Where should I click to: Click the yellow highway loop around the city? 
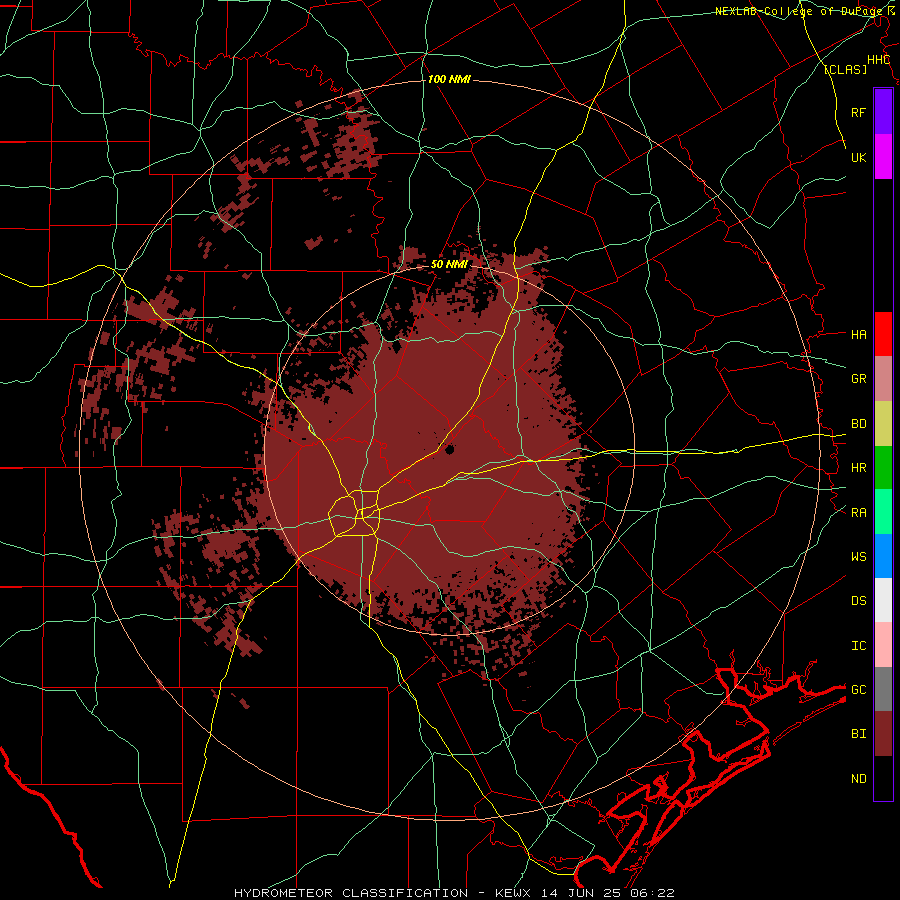click(x=355, y=513)
